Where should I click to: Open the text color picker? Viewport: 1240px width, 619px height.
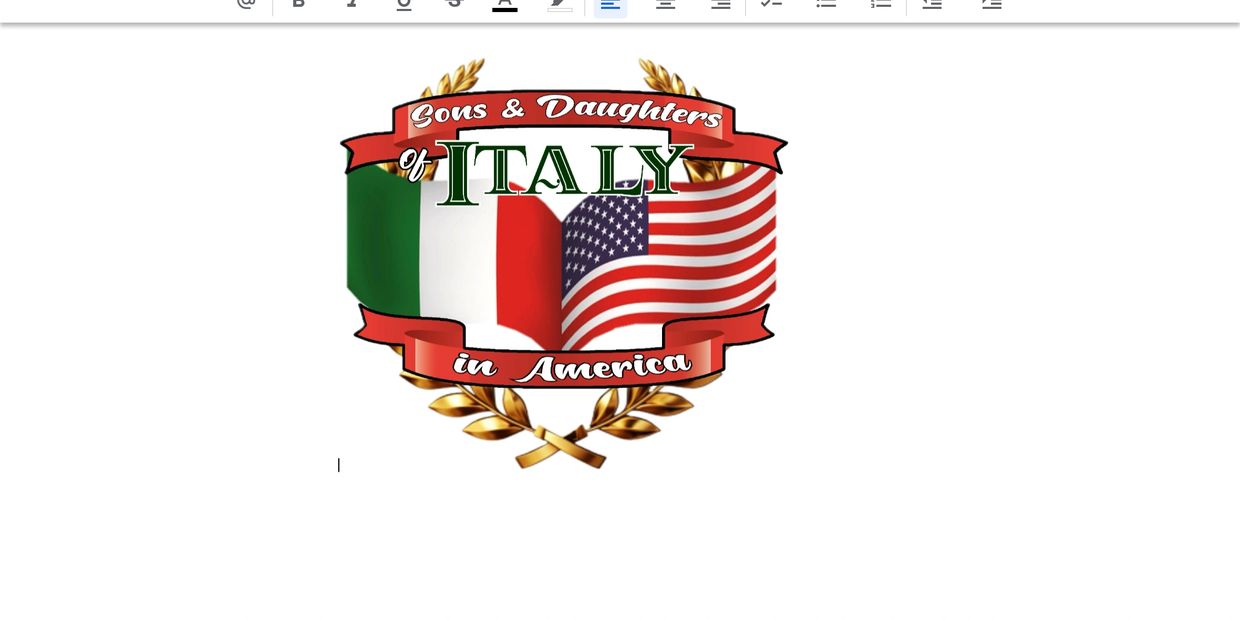[x=505, y=4]
